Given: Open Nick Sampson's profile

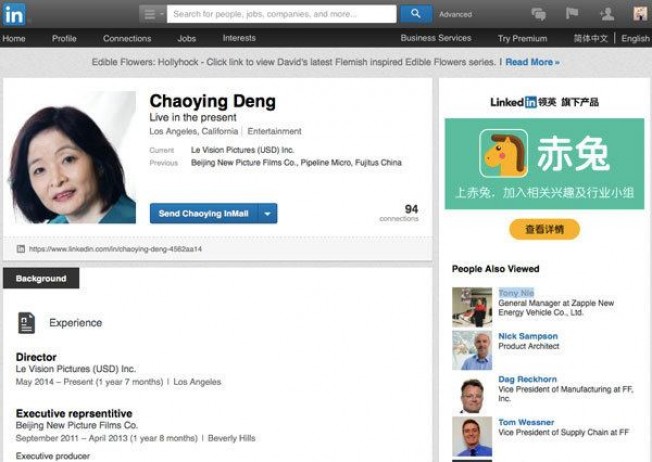Looking at the screenshot, I should pyautogui.click(x=528, y=336).
